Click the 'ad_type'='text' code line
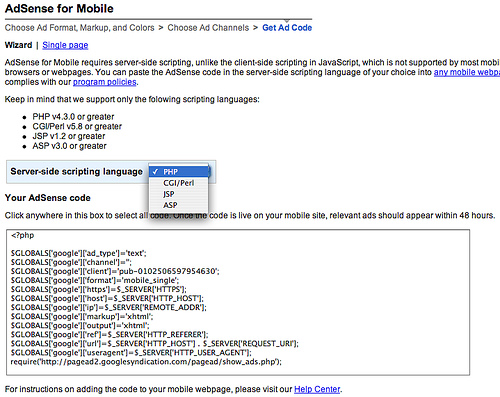The image size is (500, 397). click(x=78, y=253)
